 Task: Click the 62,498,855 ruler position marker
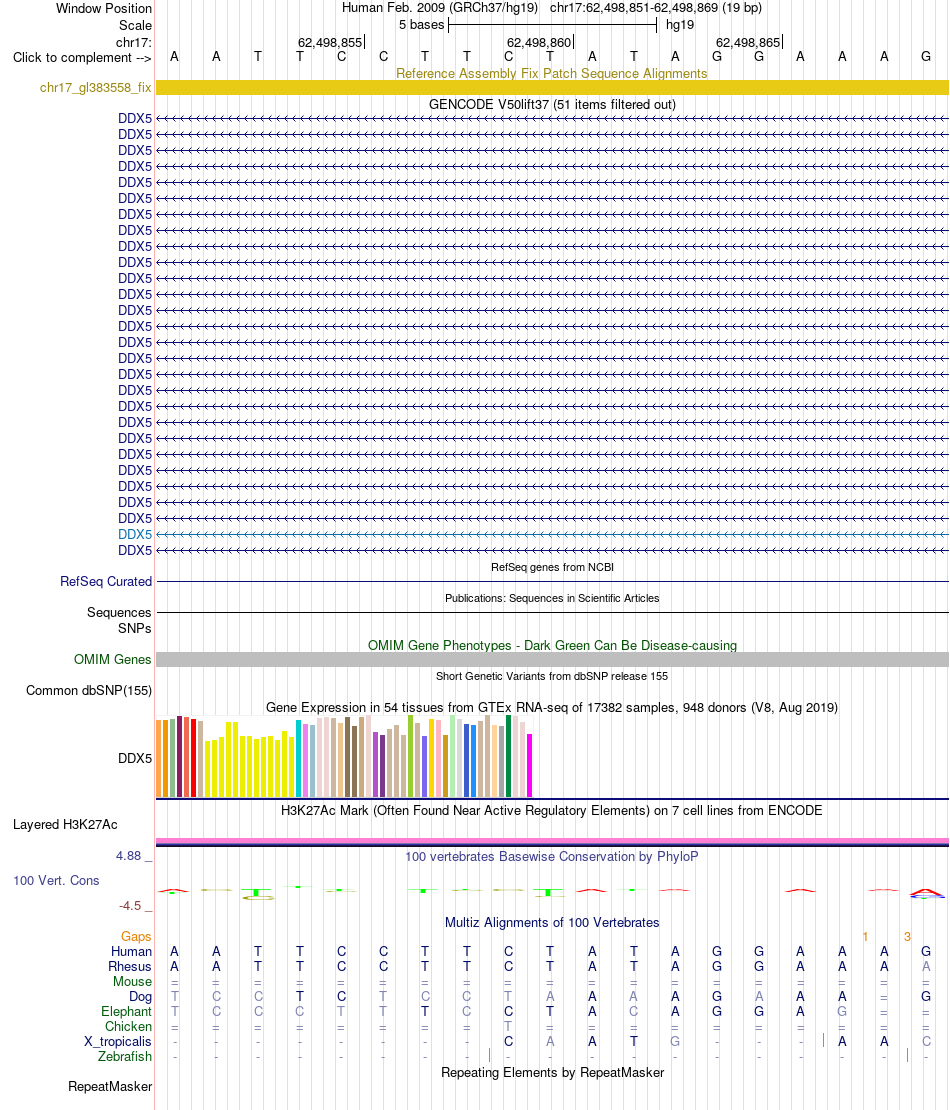[330, 42]
